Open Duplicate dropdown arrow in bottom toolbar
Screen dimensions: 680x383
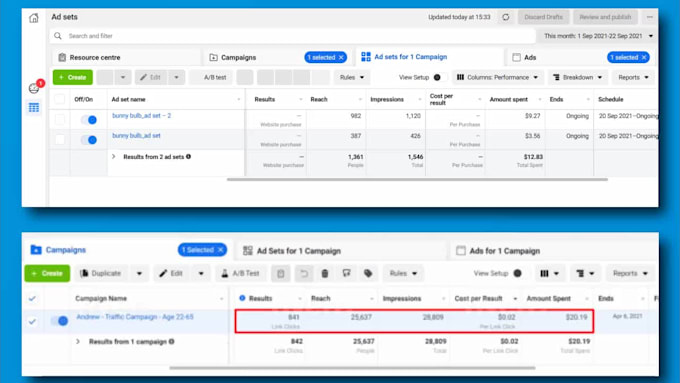pyautogui.click(x=139, y=274)
